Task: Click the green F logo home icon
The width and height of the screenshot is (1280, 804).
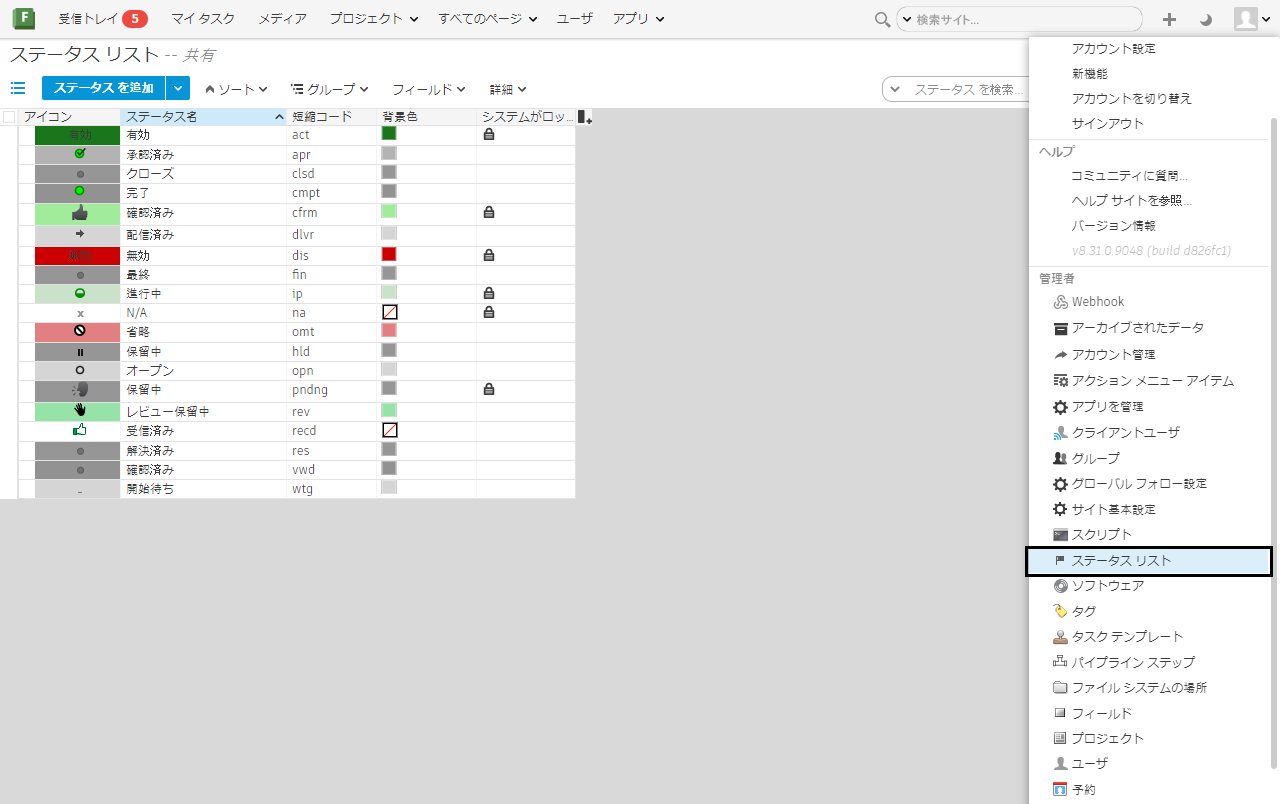Action: (23, 18)
